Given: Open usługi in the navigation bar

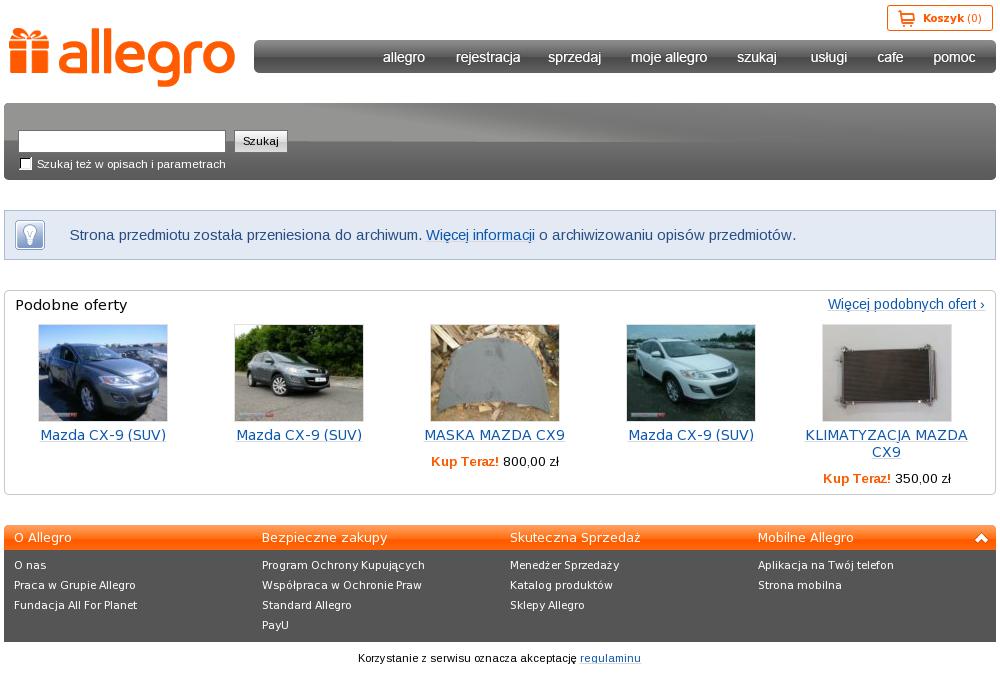Looking at the screenshot, I should click(828, 57).
